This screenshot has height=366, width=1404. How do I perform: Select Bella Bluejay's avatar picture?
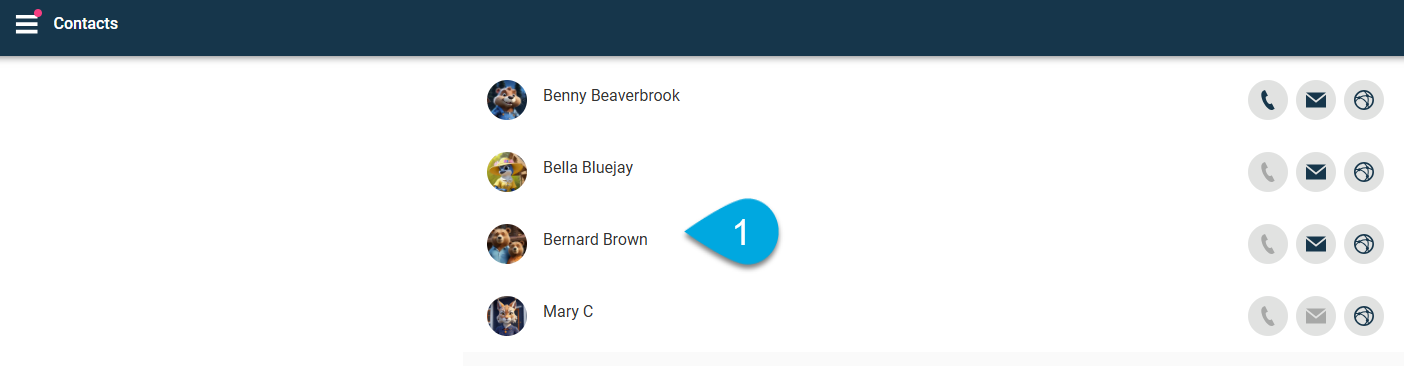click(x=507, y=172)
